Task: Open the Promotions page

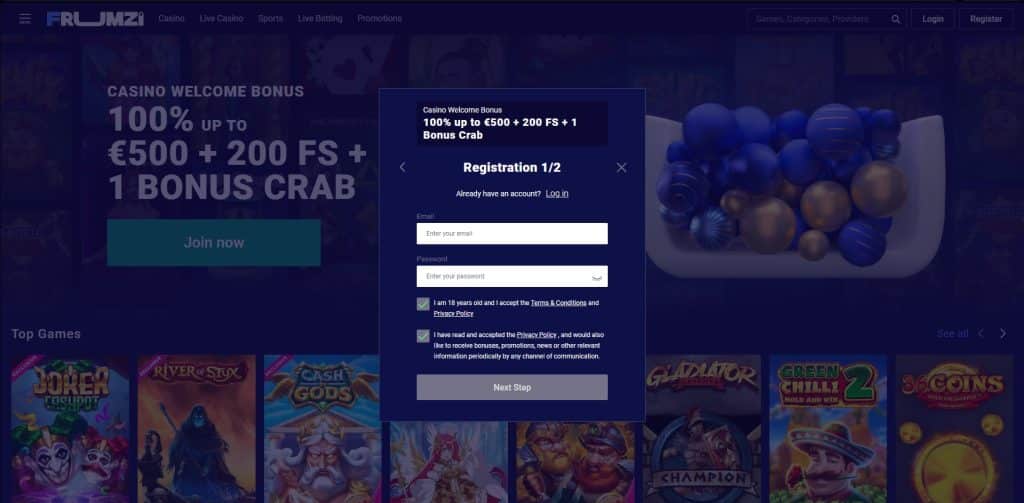Action: [x=379, y=19]
